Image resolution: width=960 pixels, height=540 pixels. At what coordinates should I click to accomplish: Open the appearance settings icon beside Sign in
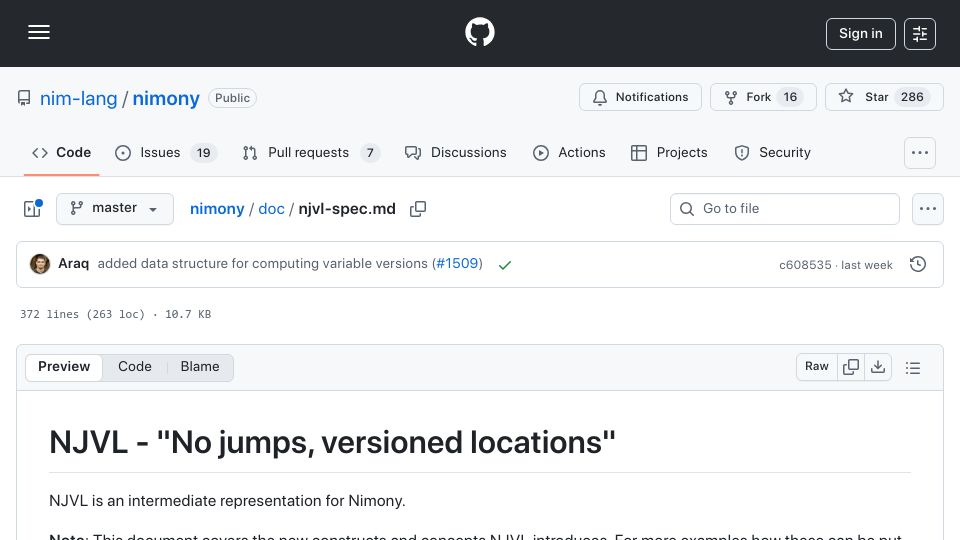coord(920,34)
